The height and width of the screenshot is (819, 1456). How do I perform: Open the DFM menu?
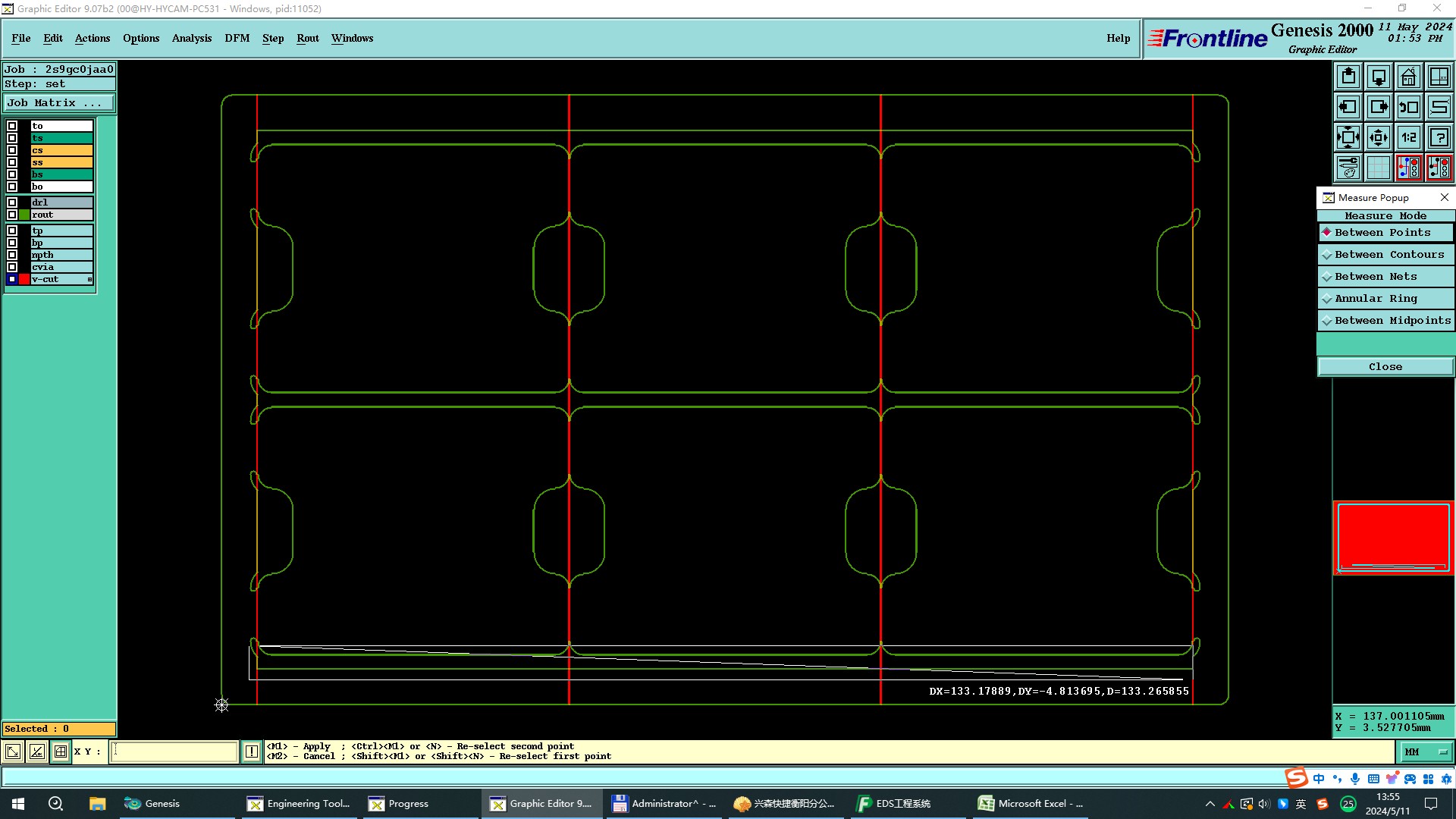[x=237, y=38]
